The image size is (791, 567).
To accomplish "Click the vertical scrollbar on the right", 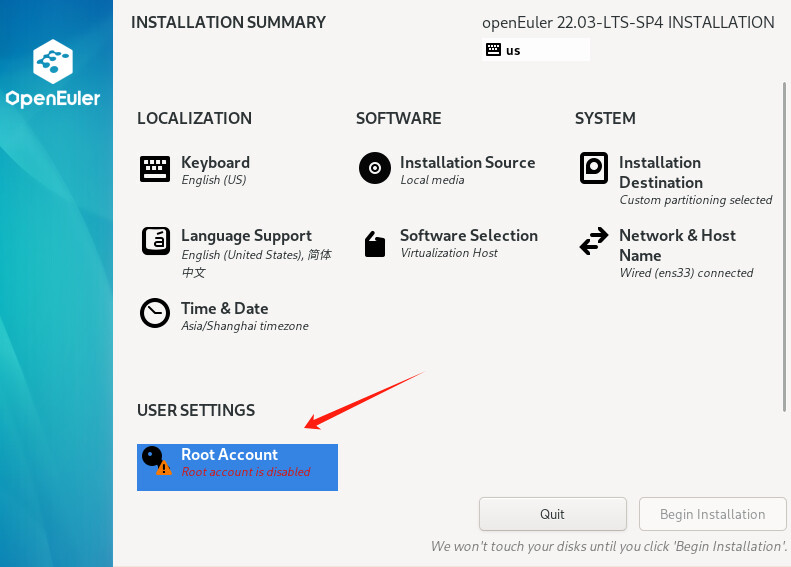I will click(x=784, y=246).
